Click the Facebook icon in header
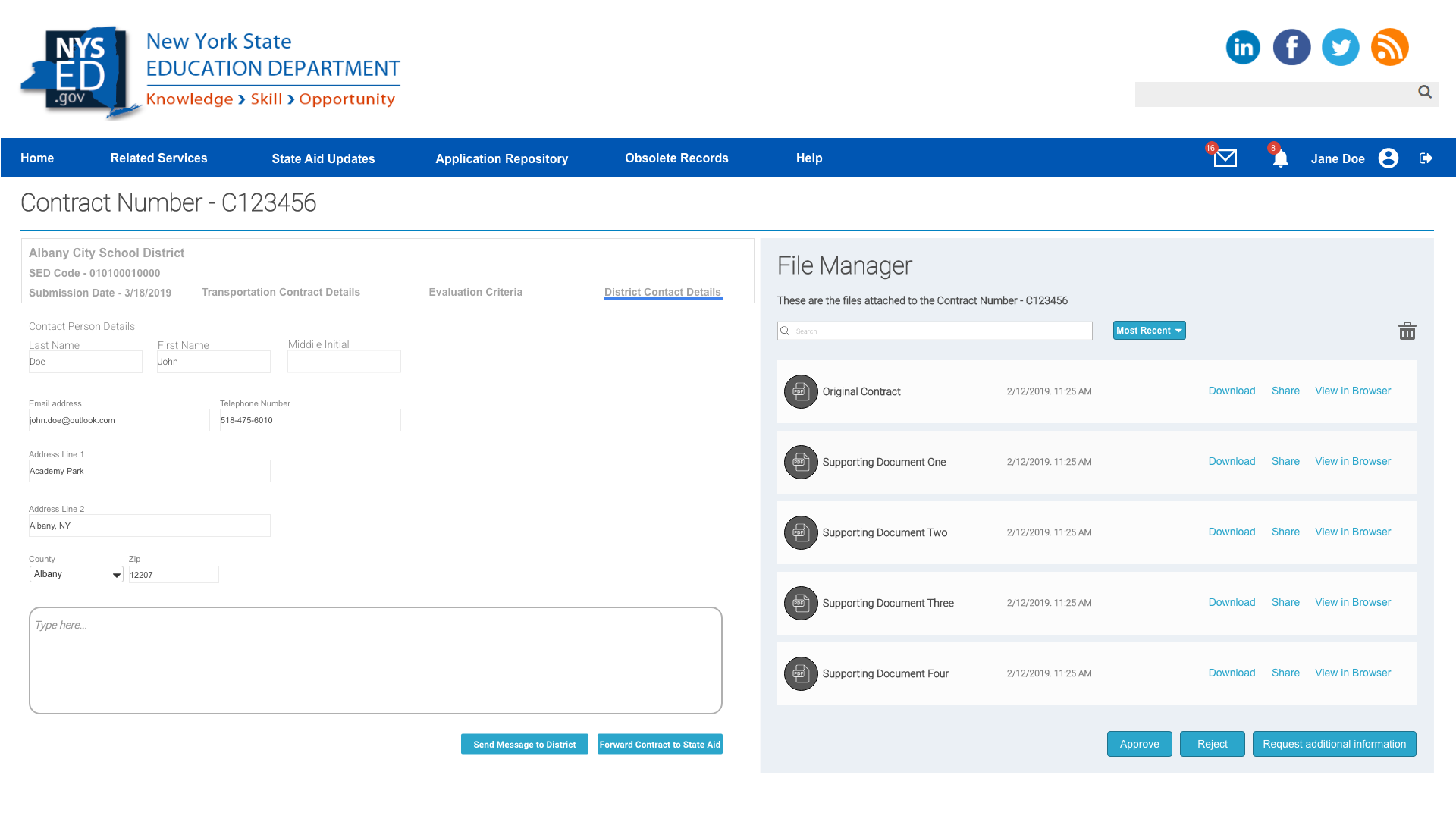The image size is (1456, 819). coord(1291,48)
